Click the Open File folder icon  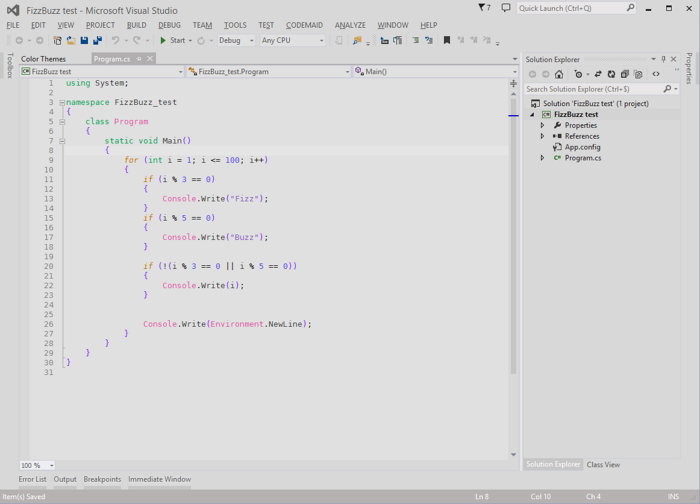click(x=71, y=40)
